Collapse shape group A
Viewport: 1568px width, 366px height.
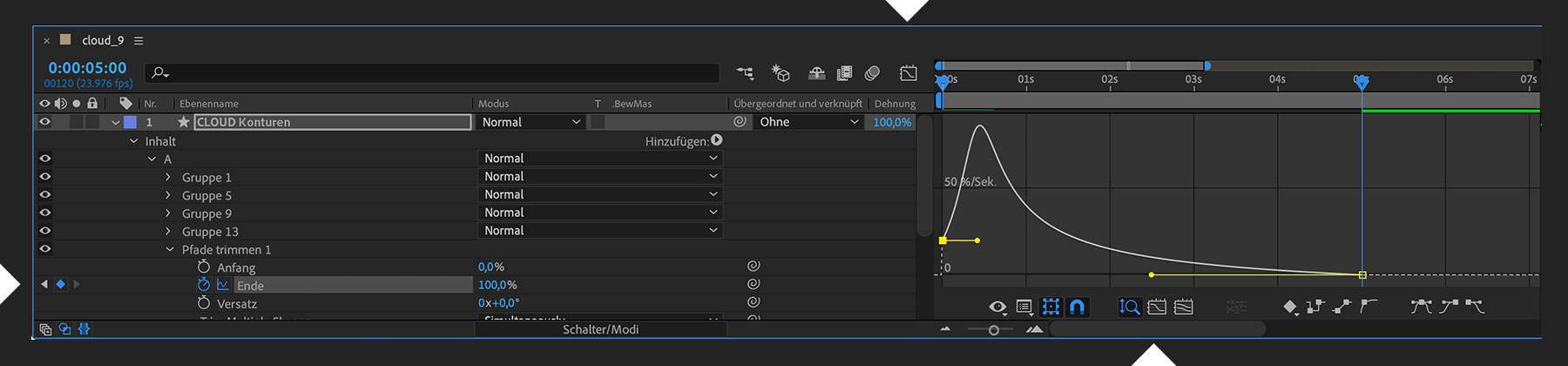click(x=152, y=159)
